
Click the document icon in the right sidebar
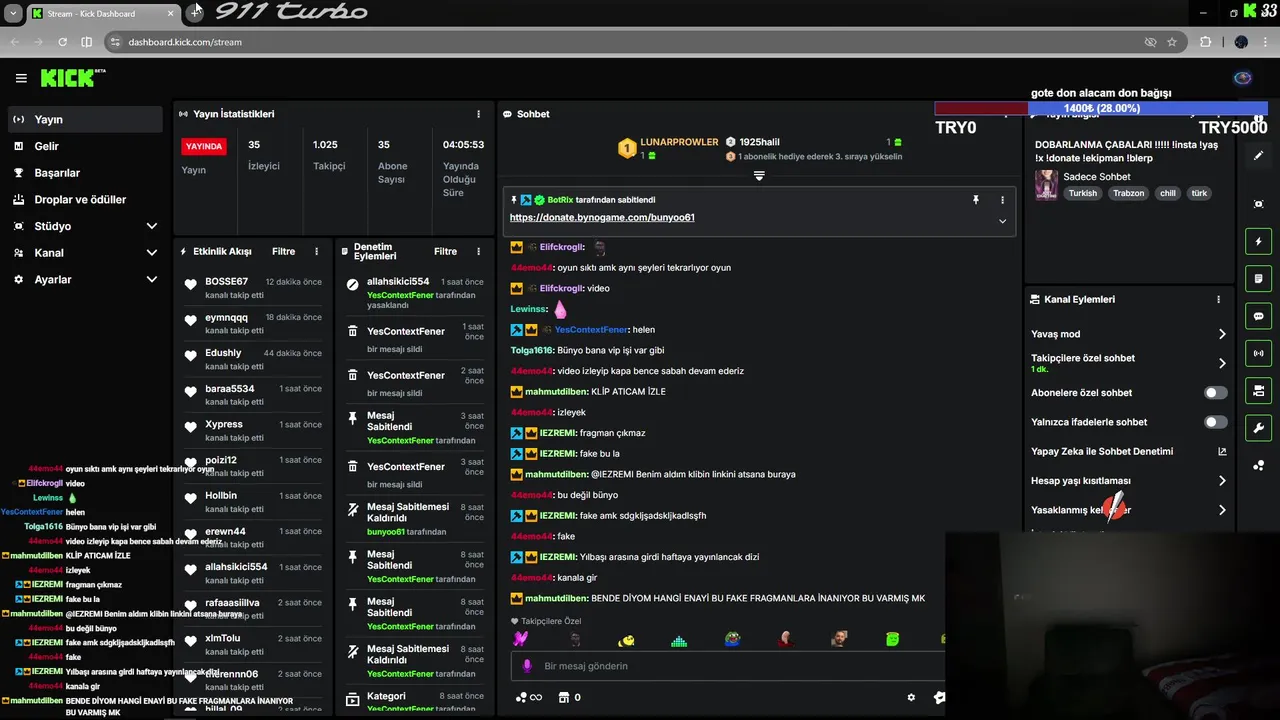tap(1259, 278)
